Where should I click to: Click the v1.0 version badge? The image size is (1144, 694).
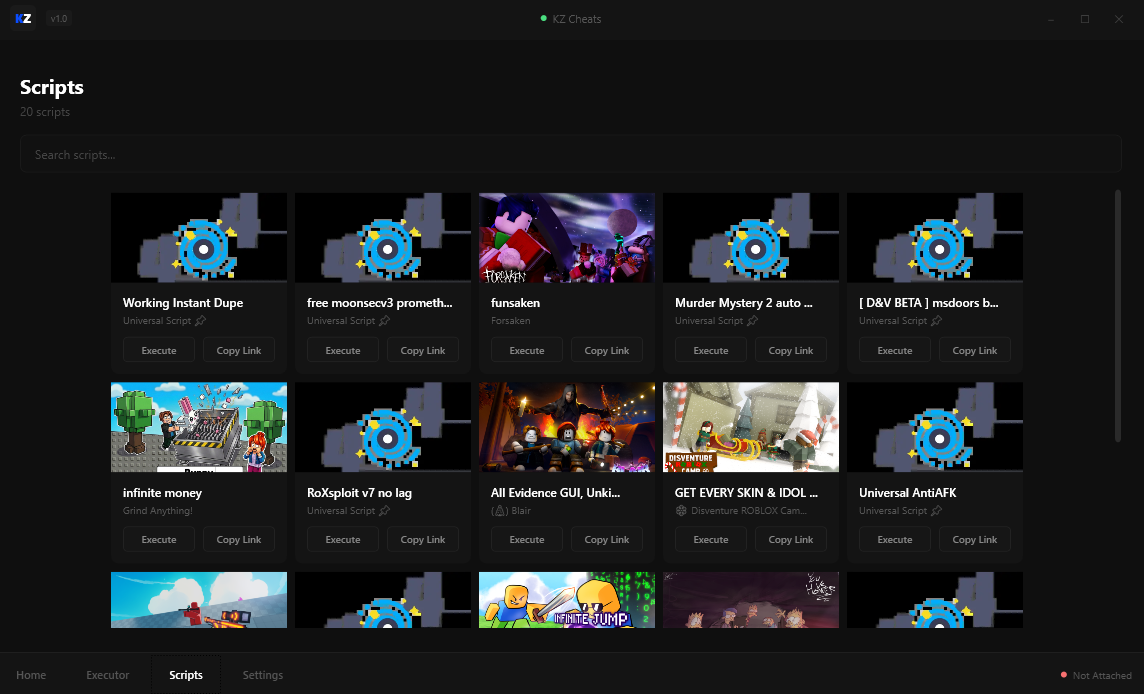(x=58, y=18)
